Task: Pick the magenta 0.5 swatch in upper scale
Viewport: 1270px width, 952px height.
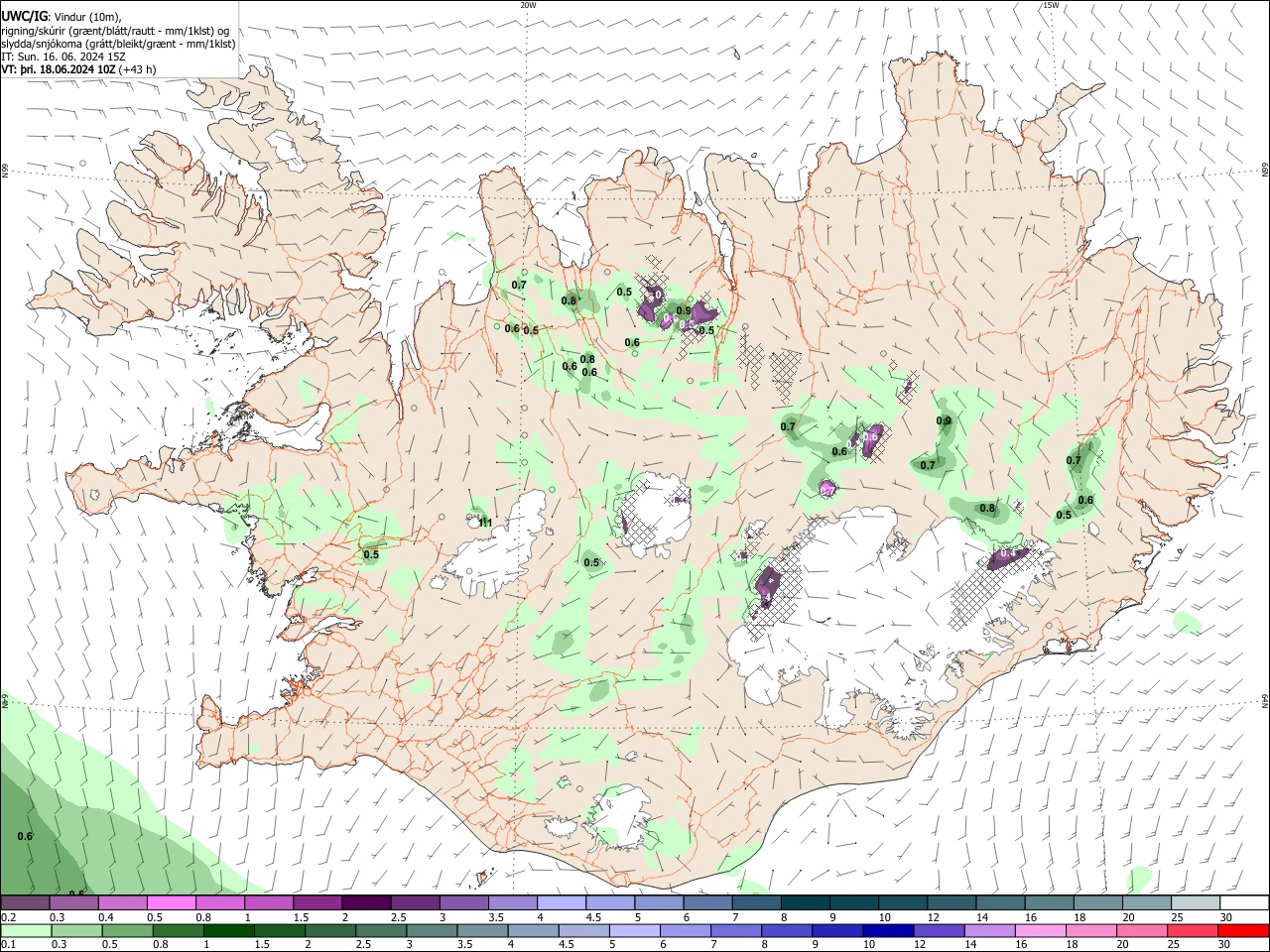Action: pos(171,903)
